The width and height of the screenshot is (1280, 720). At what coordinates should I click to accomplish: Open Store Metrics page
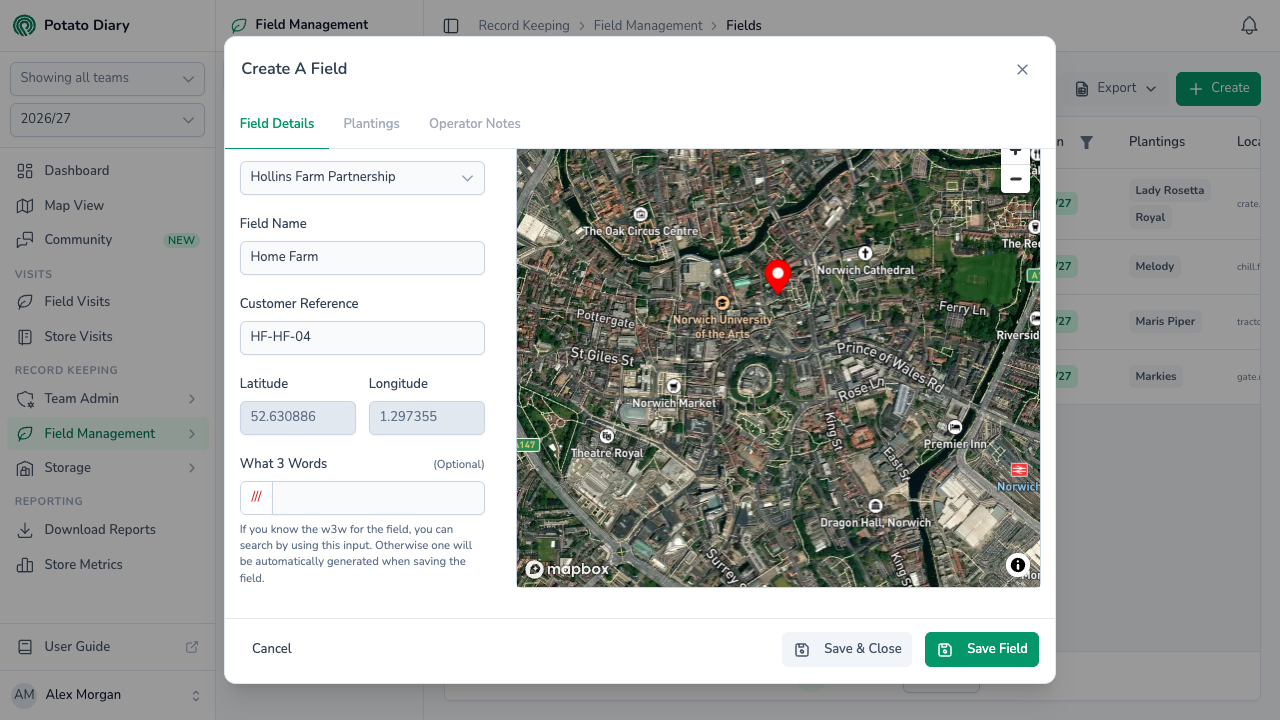tap(108, 565)
